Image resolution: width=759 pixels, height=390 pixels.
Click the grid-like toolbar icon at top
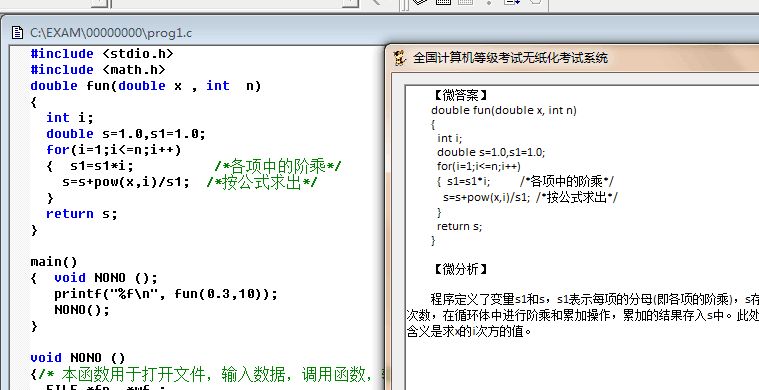443,2
